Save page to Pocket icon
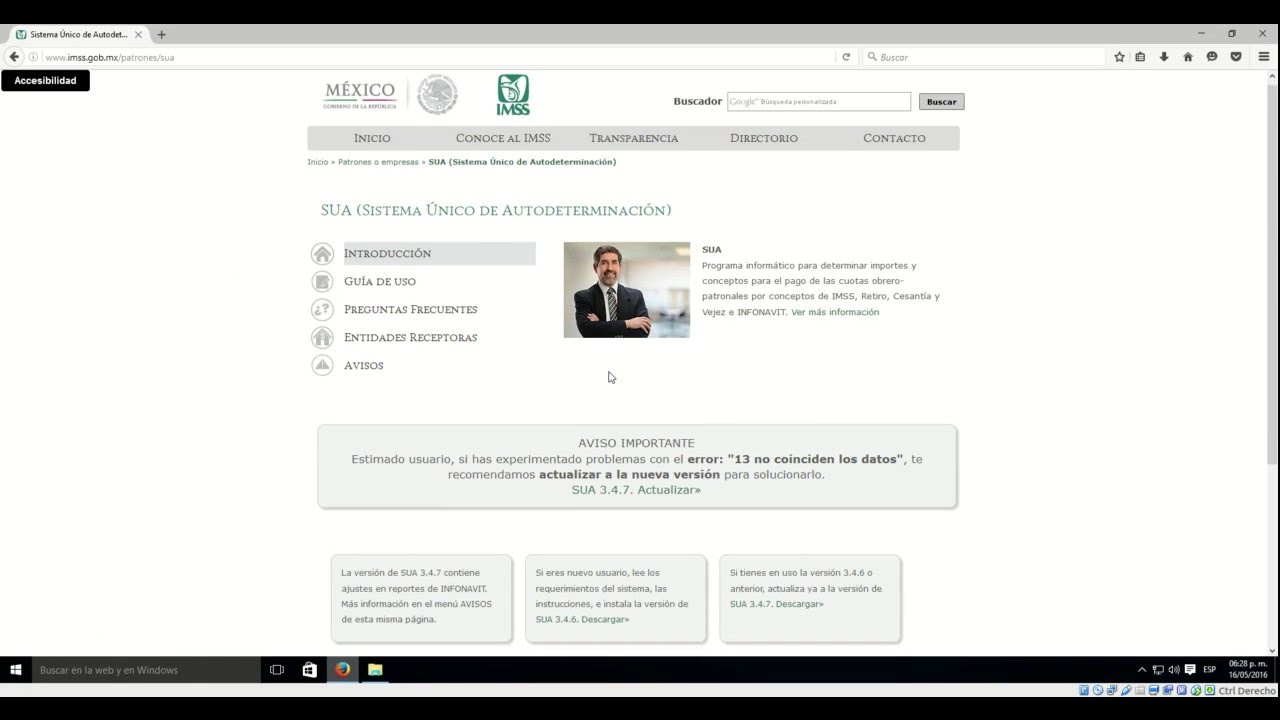The width and height of the screenshot is (1280, 720). tap(1236, 57)
